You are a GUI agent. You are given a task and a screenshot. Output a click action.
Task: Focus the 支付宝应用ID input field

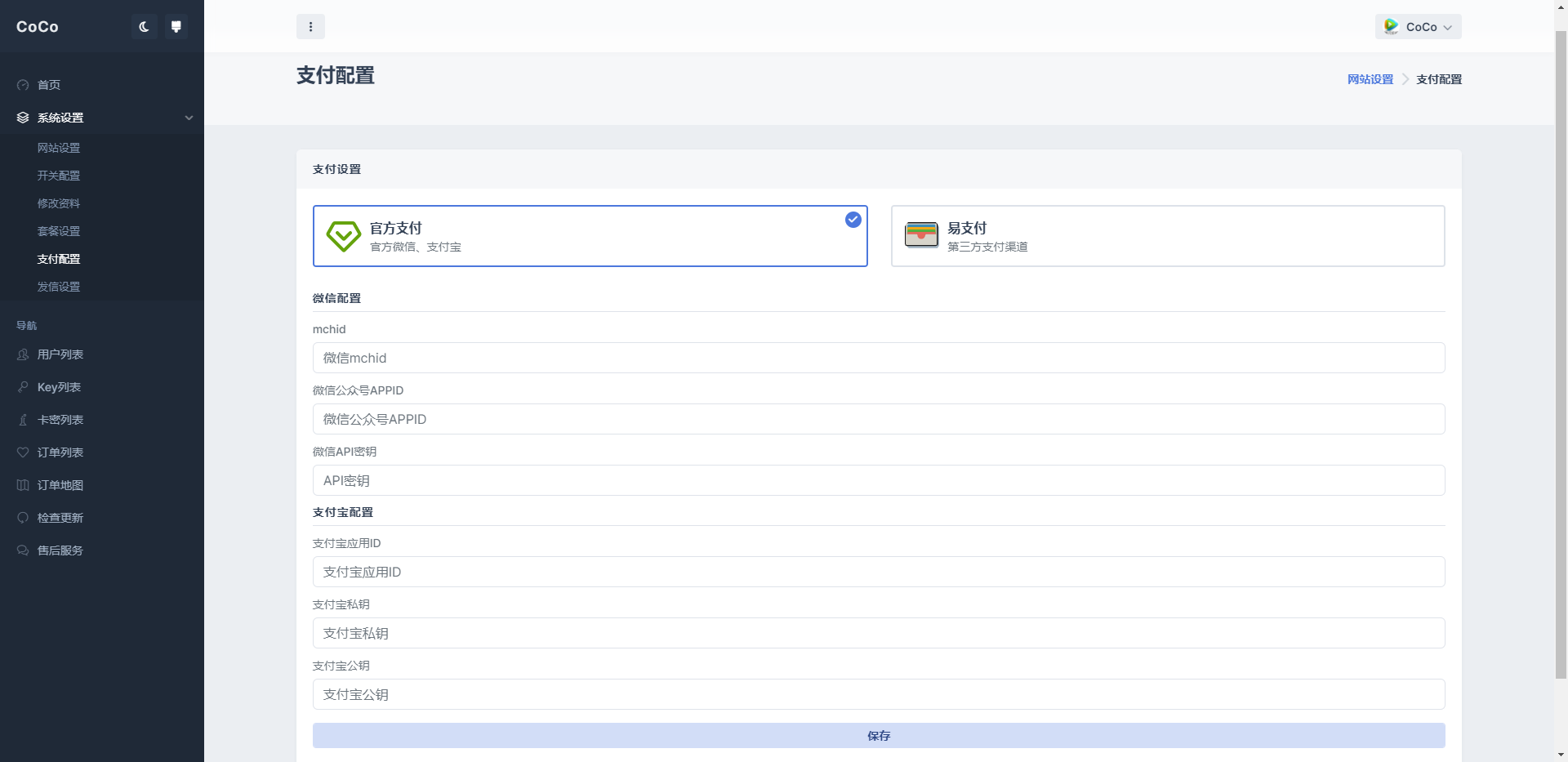tap(879, 572)
